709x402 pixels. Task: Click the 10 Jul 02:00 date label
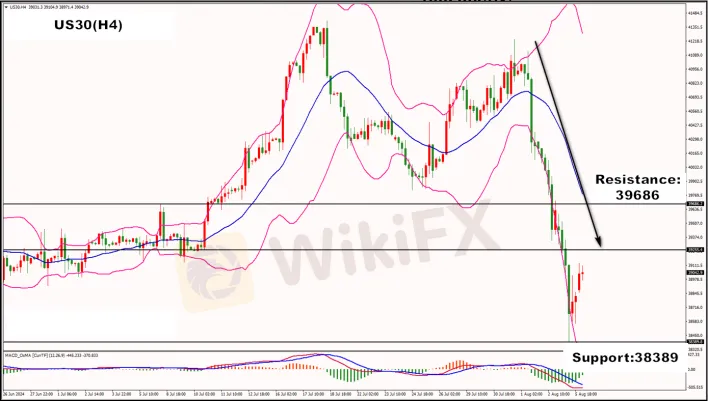click(x=204, y=394)
